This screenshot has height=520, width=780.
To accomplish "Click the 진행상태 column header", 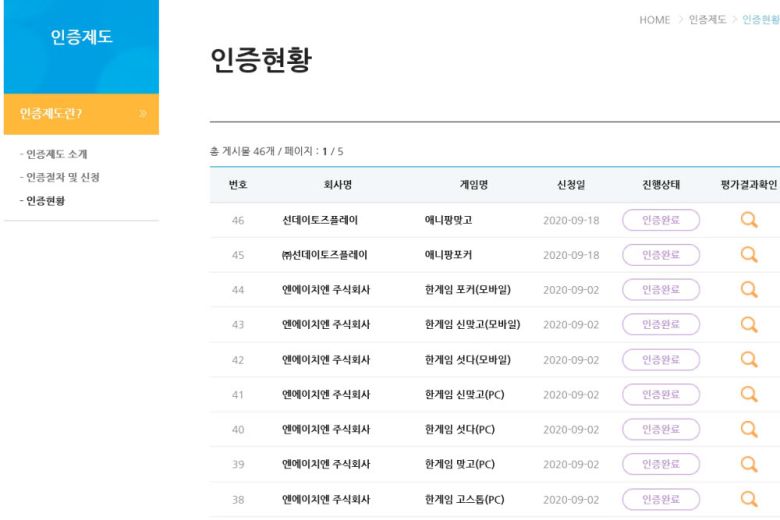I will point(661,185).
